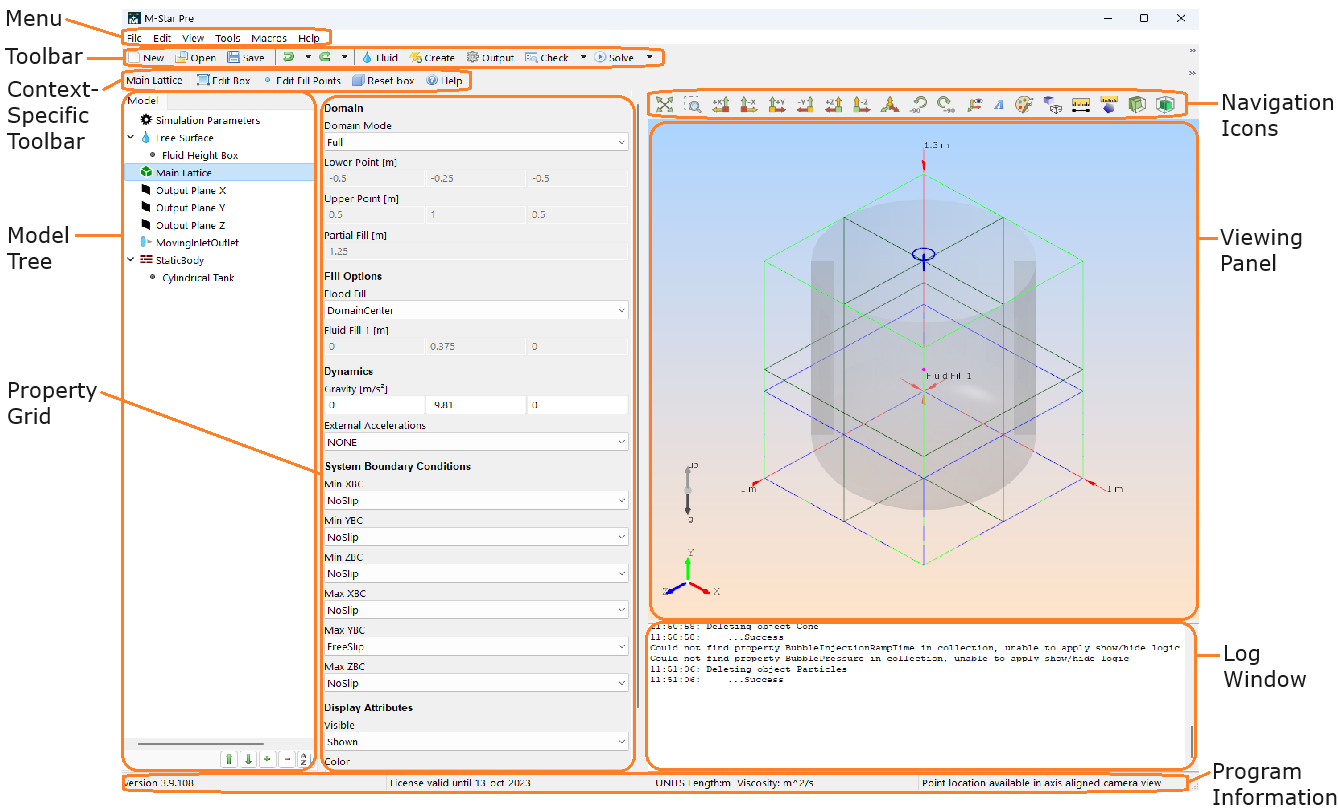
Task: Set camera to +Z axis view
Action: tap(833, 104)
